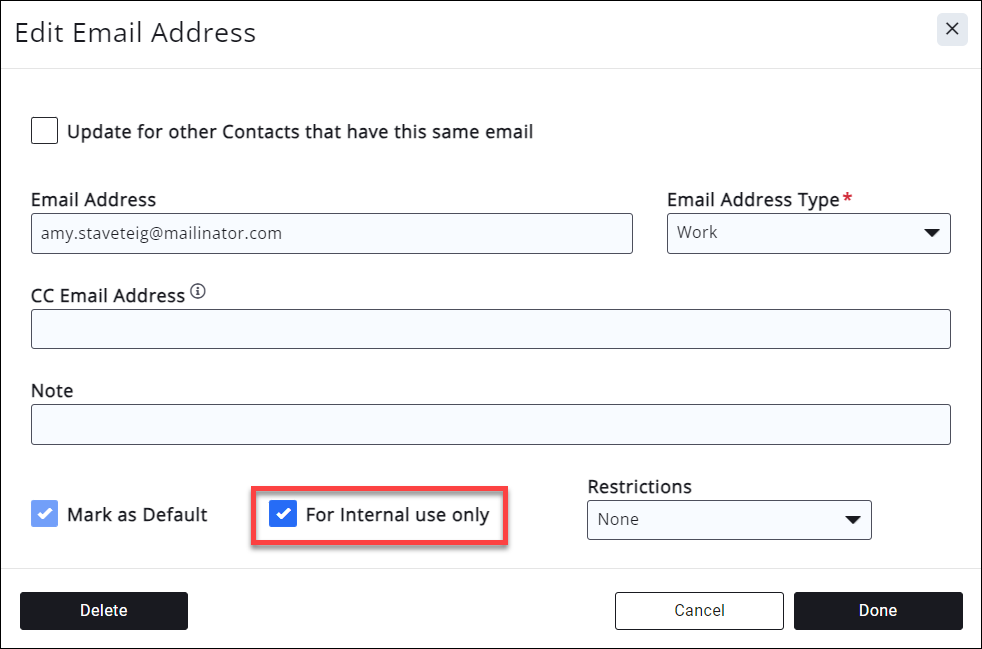Image resolution: width=982 pixels, height=649 pixels.
Task: Expand the Restrictions combo box showing None
Action: 728,520
